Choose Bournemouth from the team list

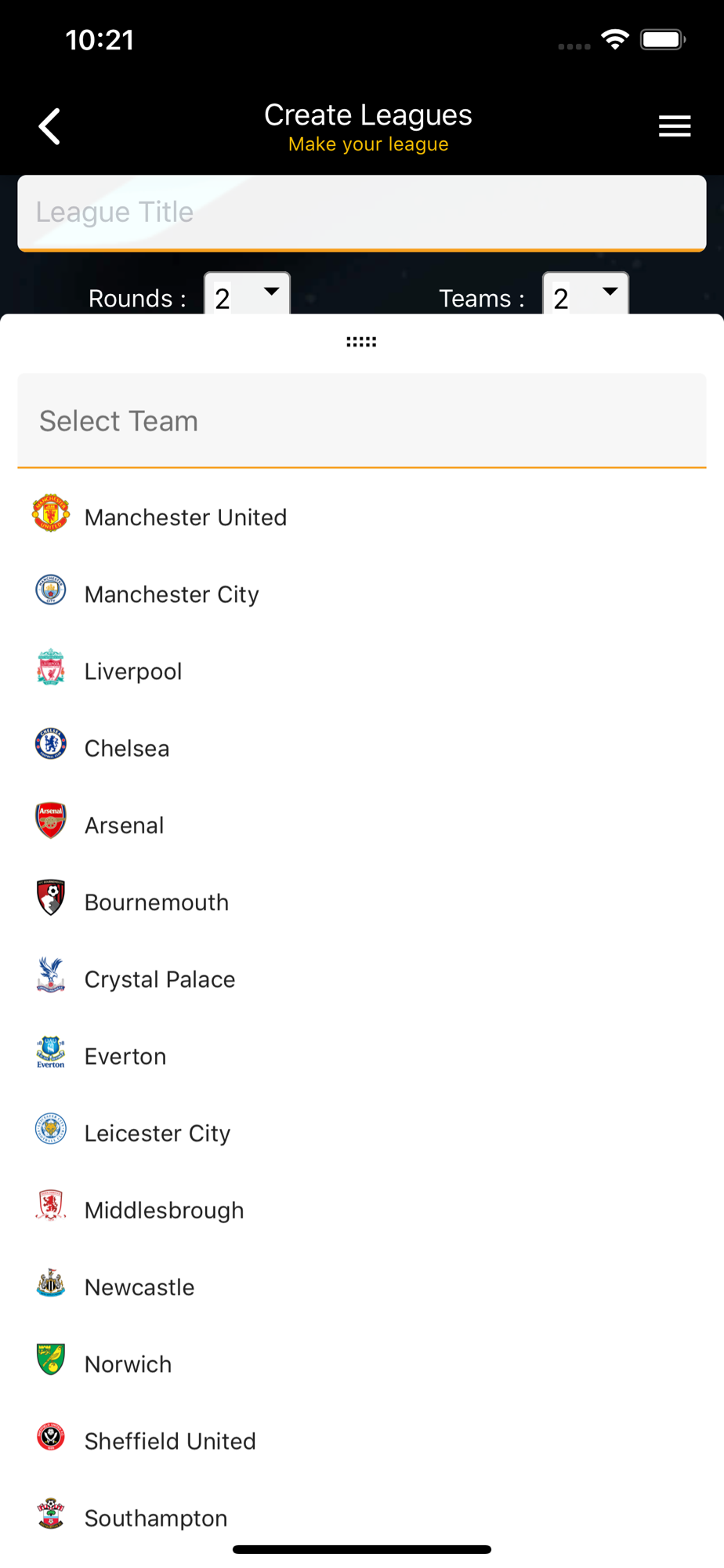pos(157,902)
